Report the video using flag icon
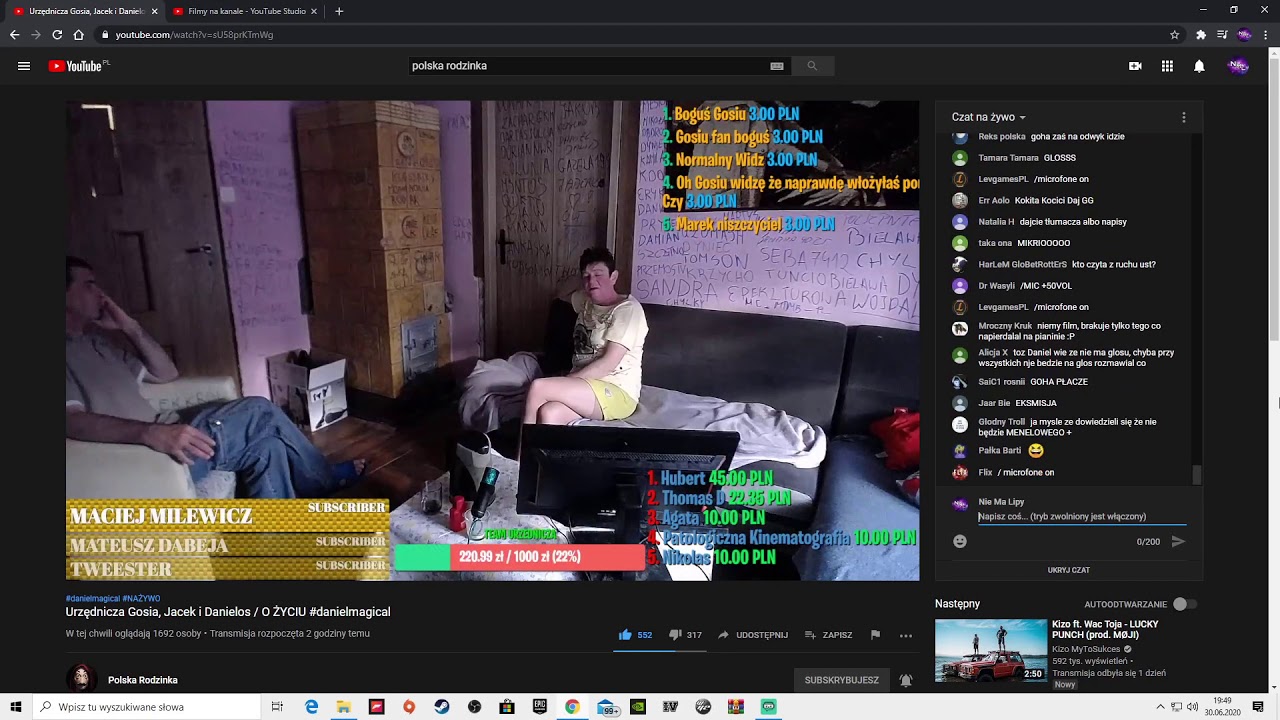This screenshot has height=720, width=1280. coord(875,635)
